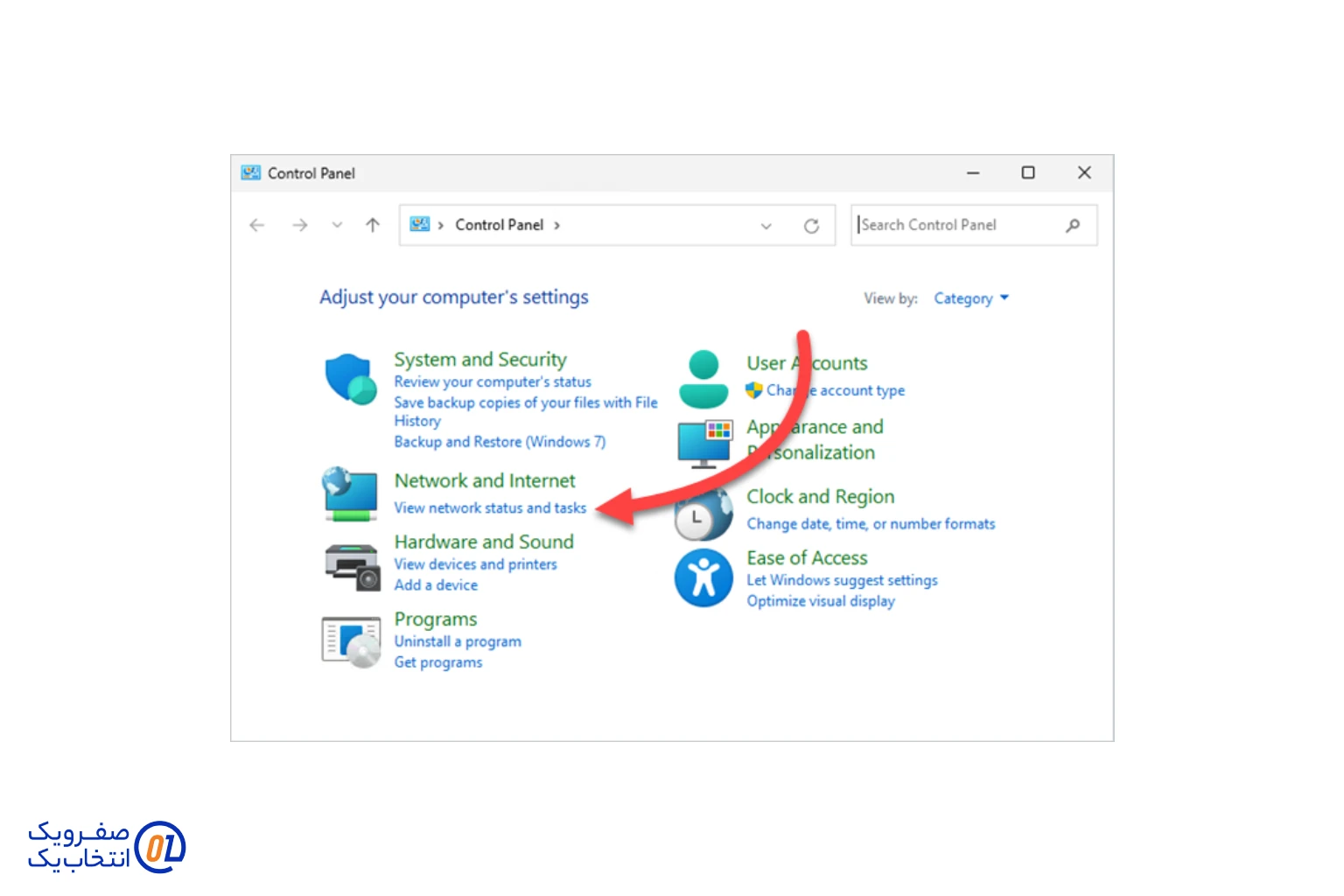
Task: Open View network status and tasks
Action: coord(490,507)
